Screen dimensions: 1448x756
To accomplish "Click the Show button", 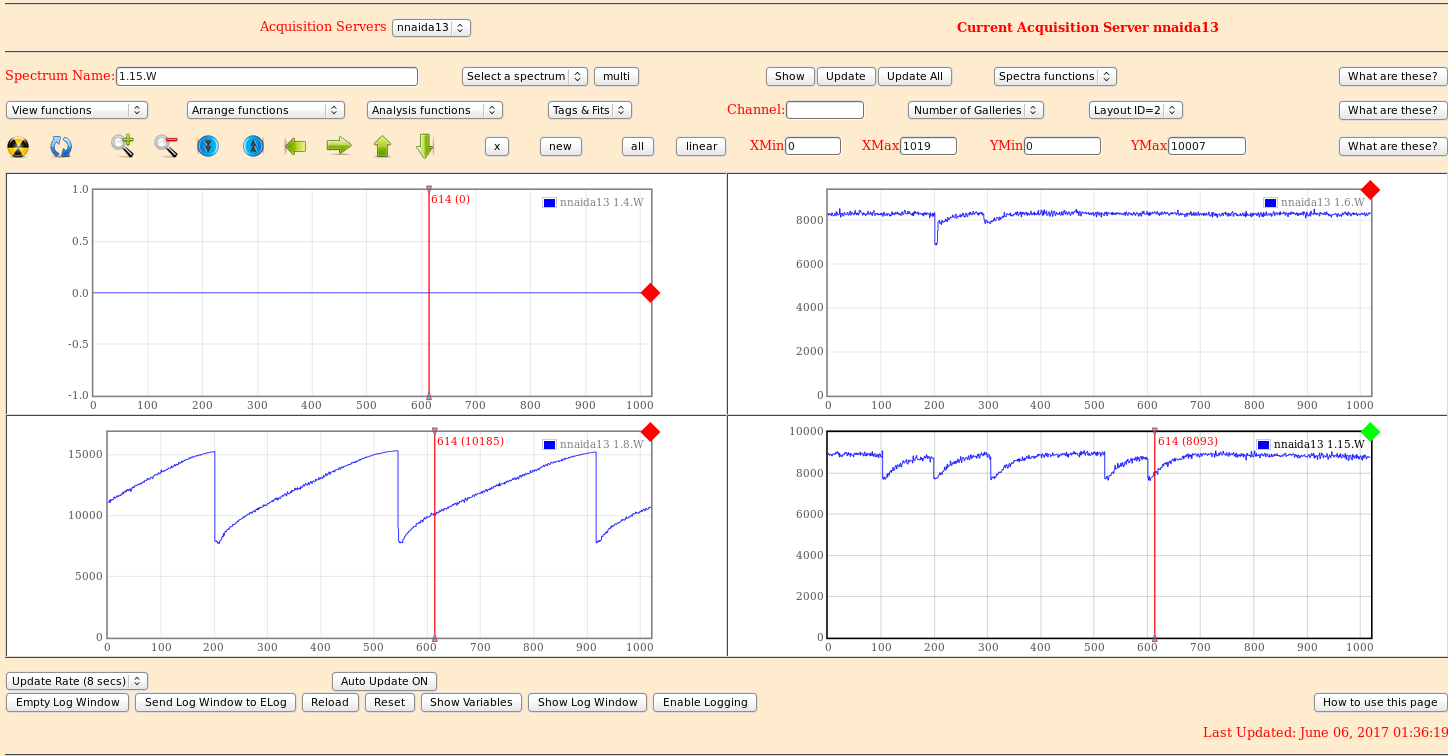I will [790, 76].
